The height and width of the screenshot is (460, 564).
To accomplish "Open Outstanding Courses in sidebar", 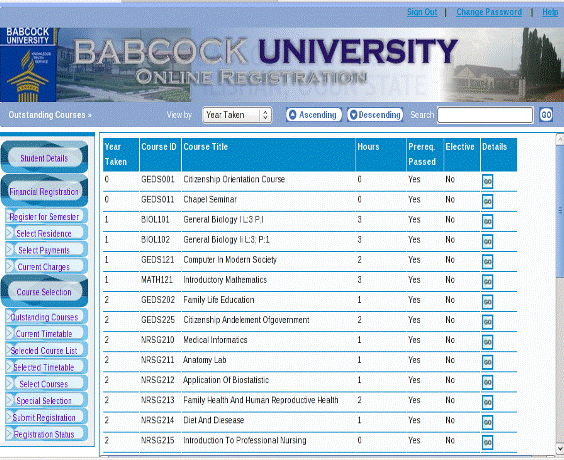I will [46, 317].
